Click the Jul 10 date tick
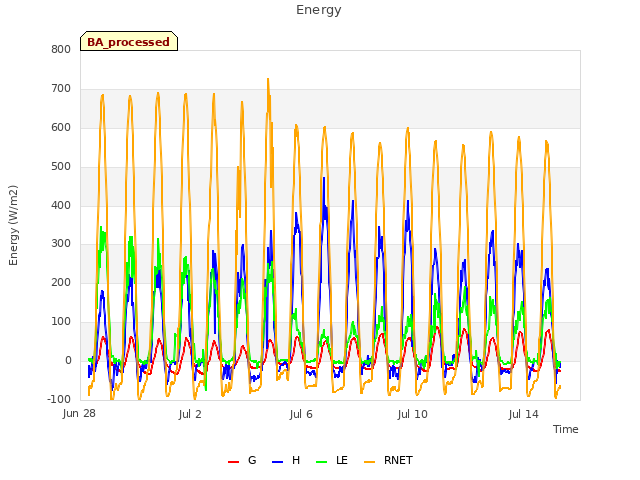Screen dimensions: 640x480 tap(413, 415)
